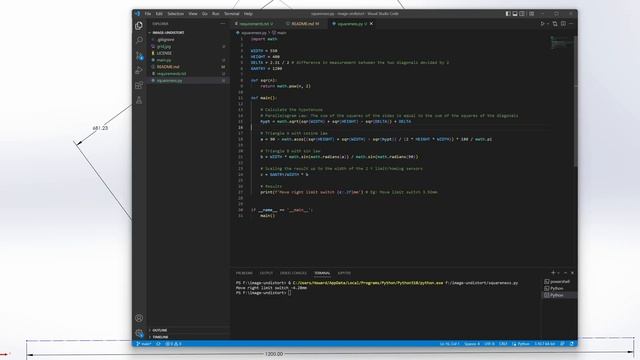The width and height of the screenshot is (640, 360).
Task: Open the Help menu
Action: (x=248, y=14)
